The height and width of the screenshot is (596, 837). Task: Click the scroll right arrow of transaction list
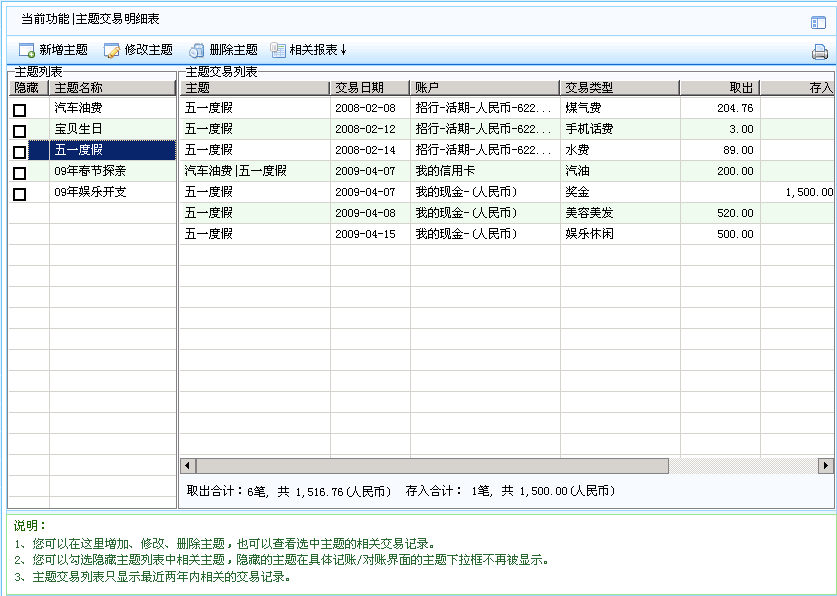[825, 466]
